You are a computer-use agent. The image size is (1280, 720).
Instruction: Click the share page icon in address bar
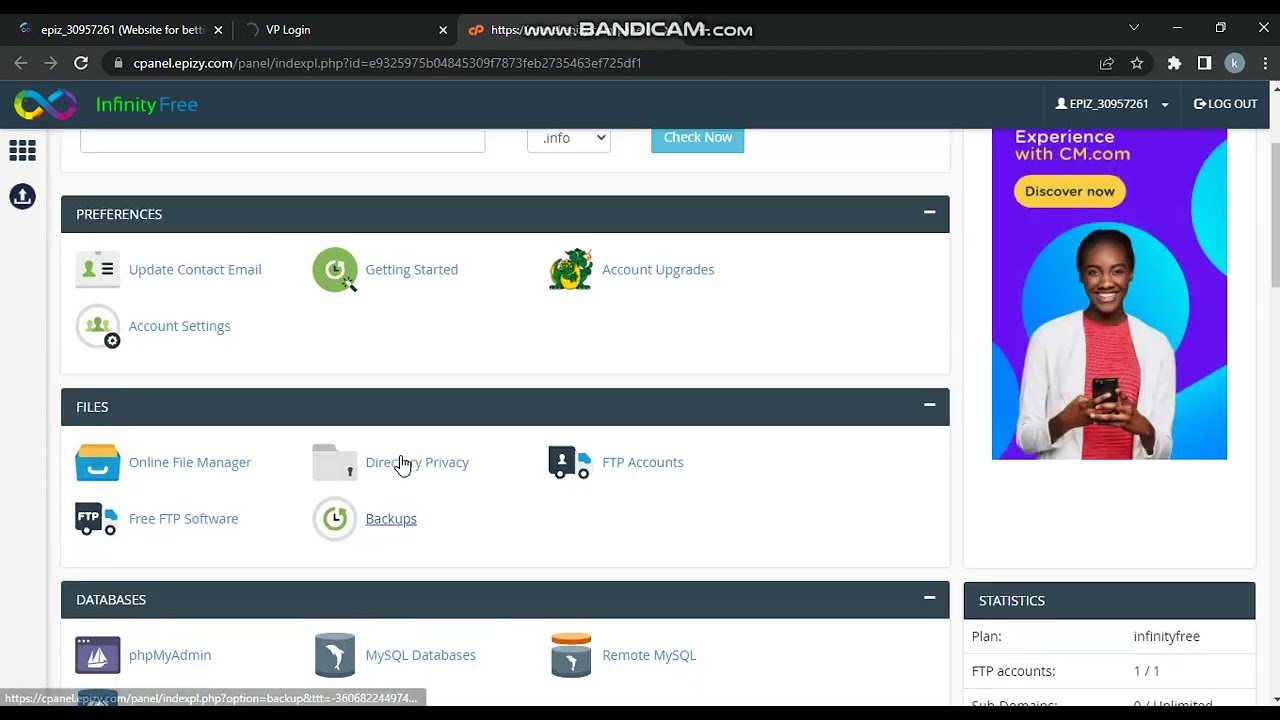click(1107, 63)
